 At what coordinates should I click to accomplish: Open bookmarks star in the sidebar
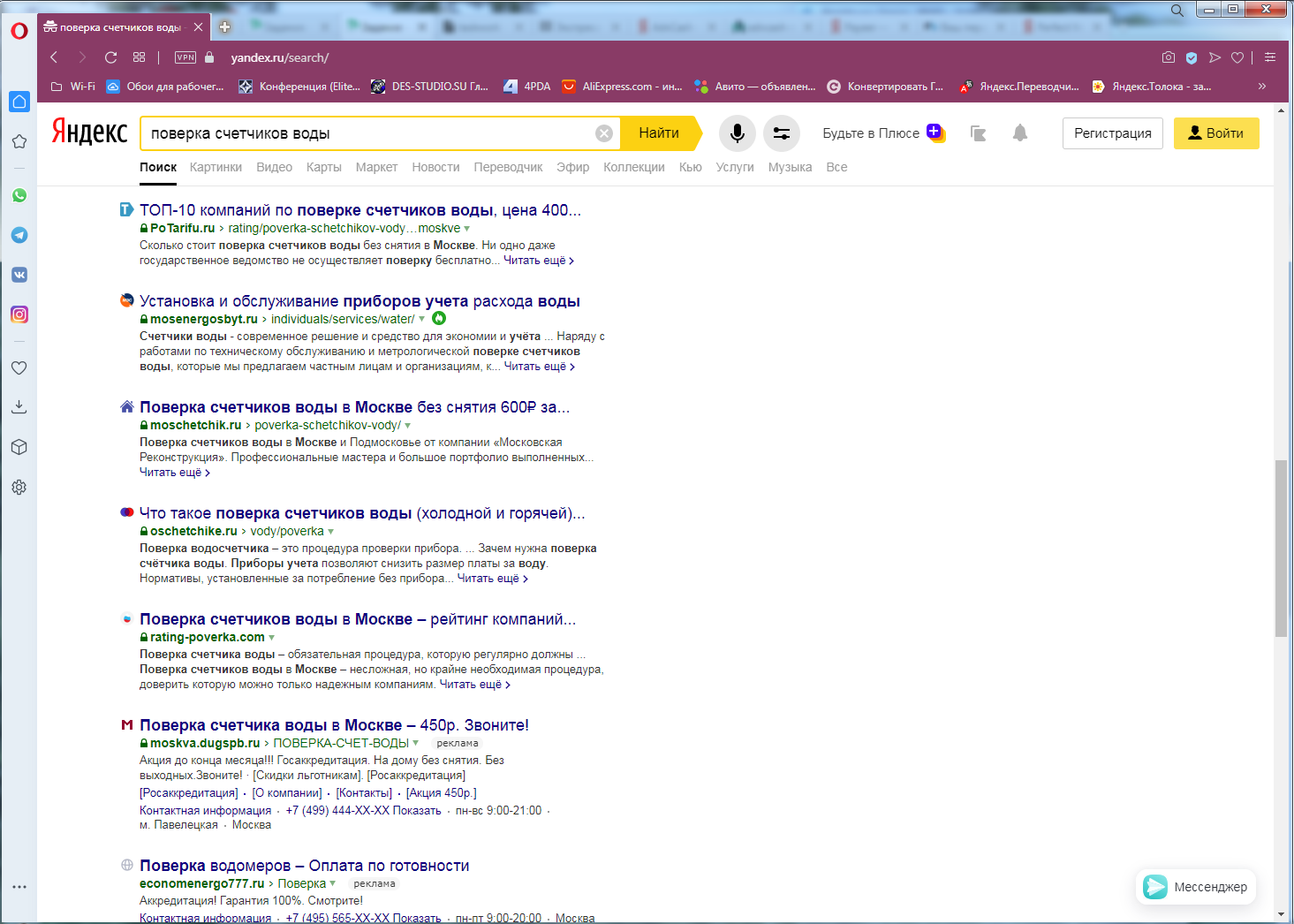[x=19, y=141]
